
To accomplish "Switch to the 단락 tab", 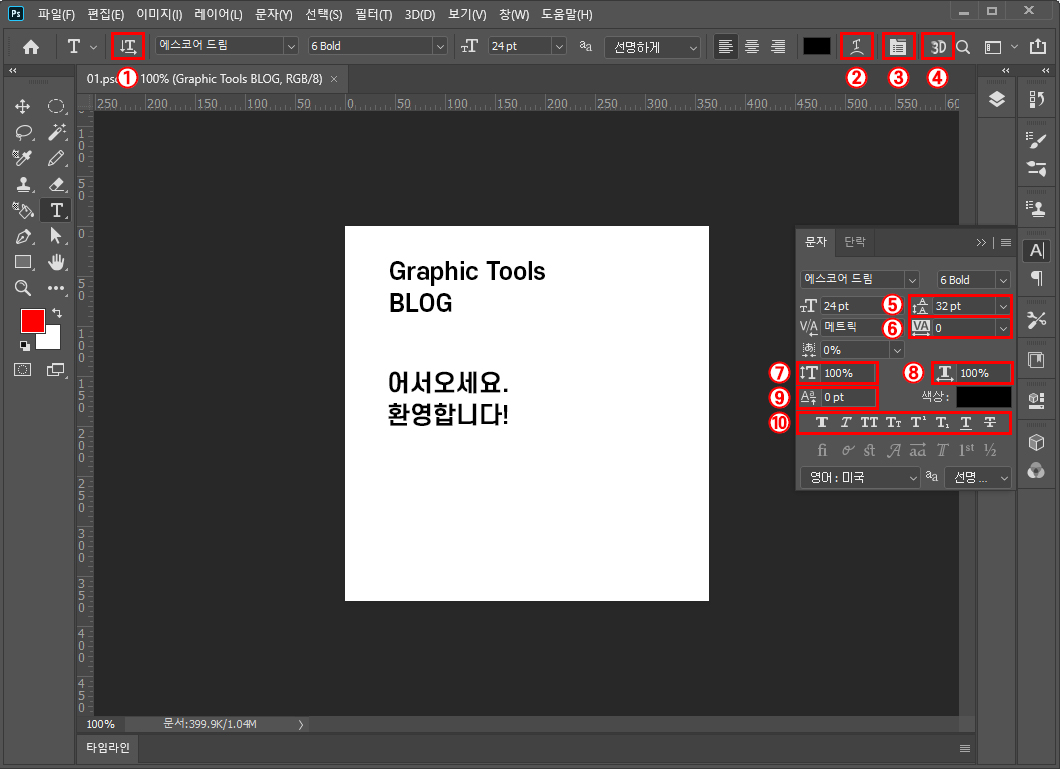I will point(854,242).
